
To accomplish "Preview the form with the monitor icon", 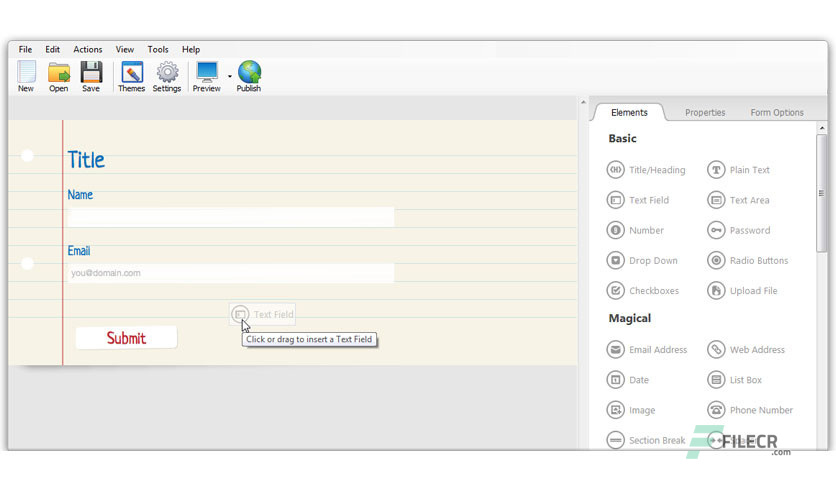I will tap(206, 76).
